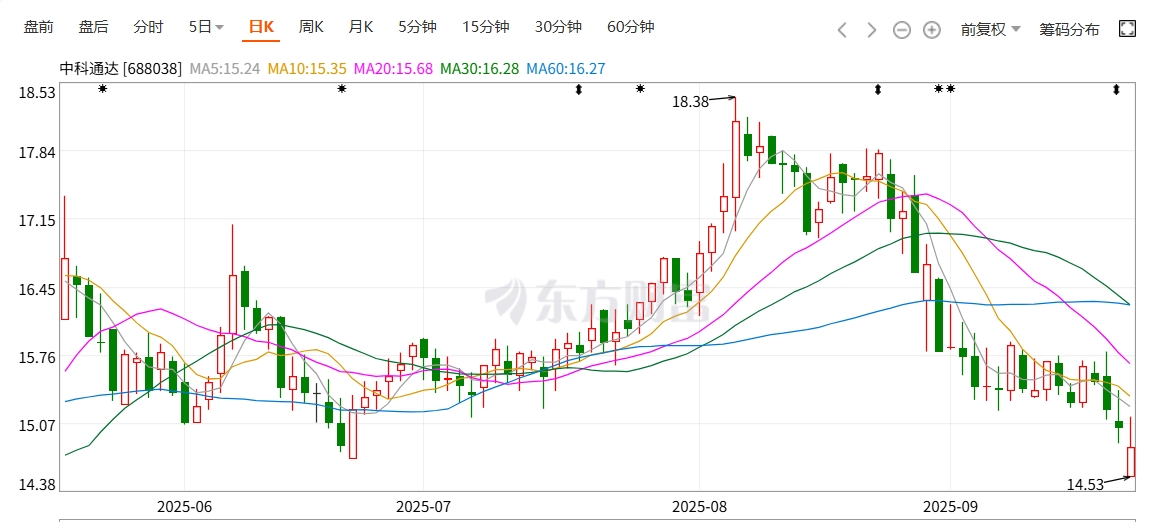
Task: Click the 14.53 low price annotation
Action: [1086, 485]
